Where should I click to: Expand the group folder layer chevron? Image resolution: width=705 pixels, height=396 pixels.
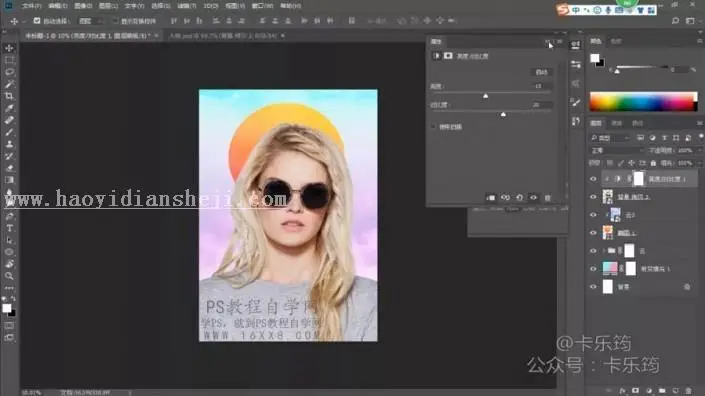[603, 251]
